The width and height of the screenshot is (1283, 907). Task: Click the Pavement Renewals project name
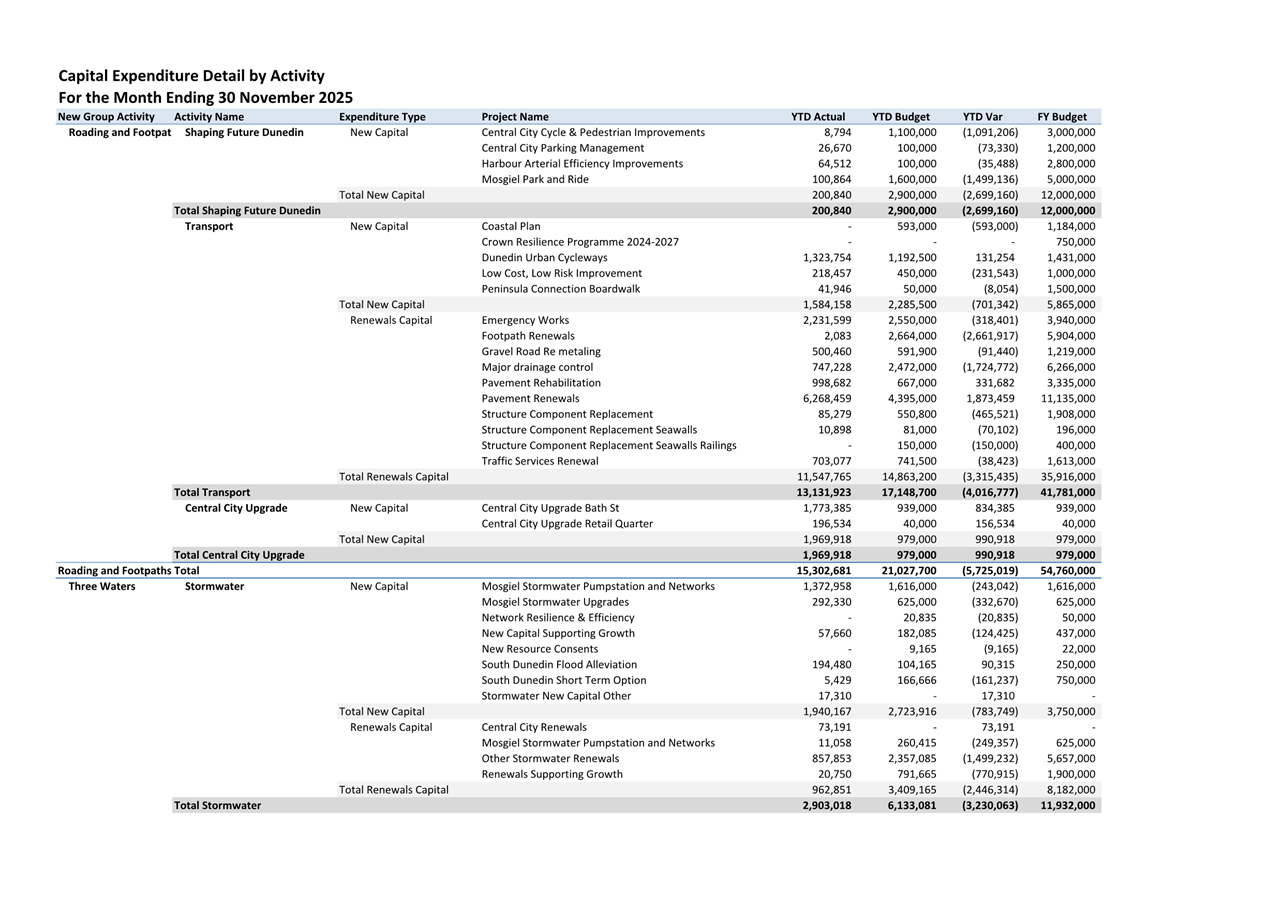(530, 399)
